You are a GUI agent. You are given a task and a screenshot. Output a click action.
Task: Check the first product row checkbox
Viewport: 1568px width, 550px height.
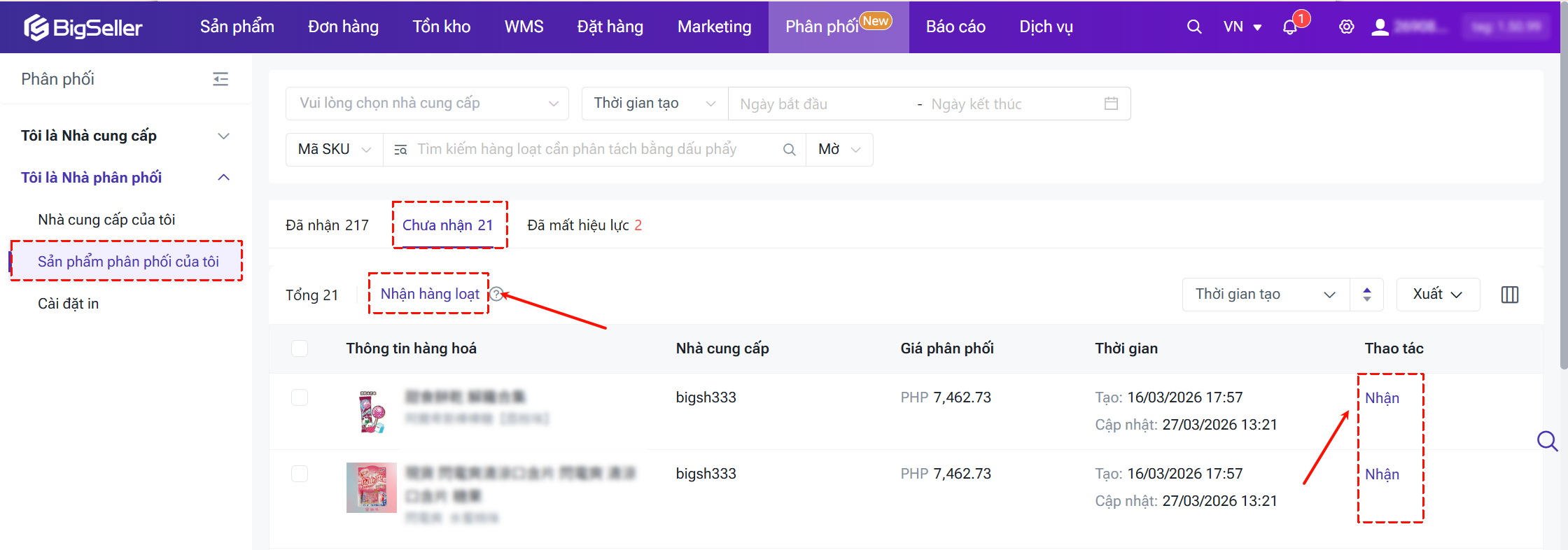click(x=300, y=397)
